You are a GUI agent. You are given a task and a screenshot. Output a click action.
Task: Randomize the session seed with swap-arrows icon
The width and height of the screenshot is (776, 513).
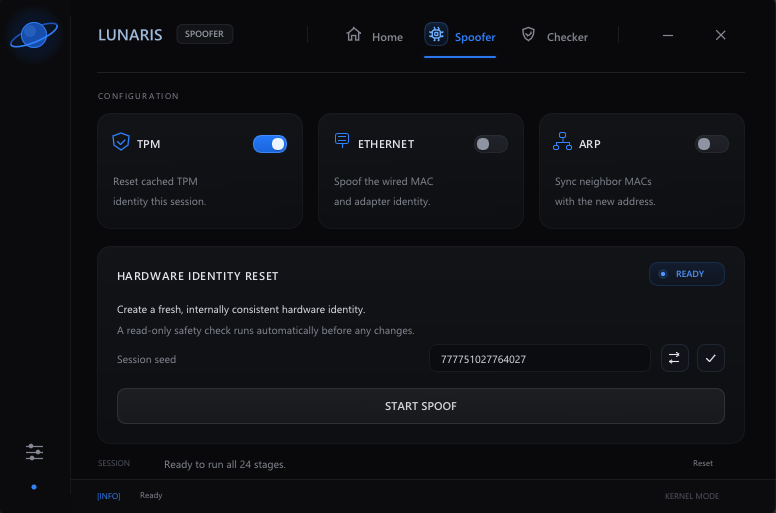coord(675,358)
